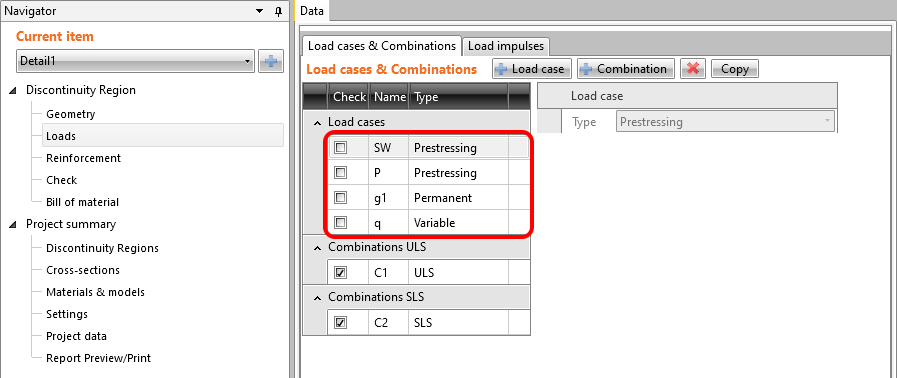
Task: Click the red X delete icon
Action: pos(693,69)
